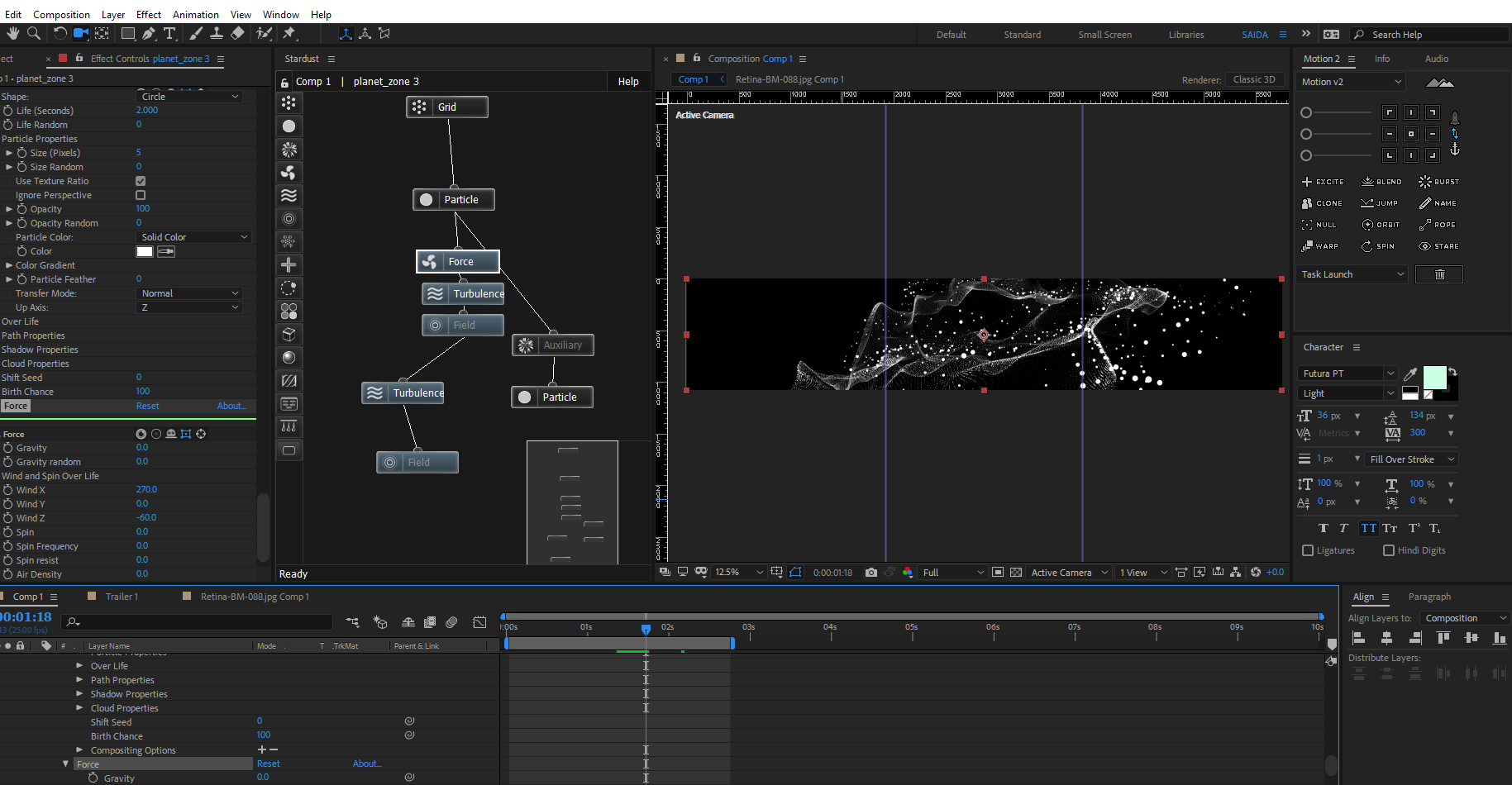
Task: Click the Spin tool in Motion panel
Action: point(1378,246)
